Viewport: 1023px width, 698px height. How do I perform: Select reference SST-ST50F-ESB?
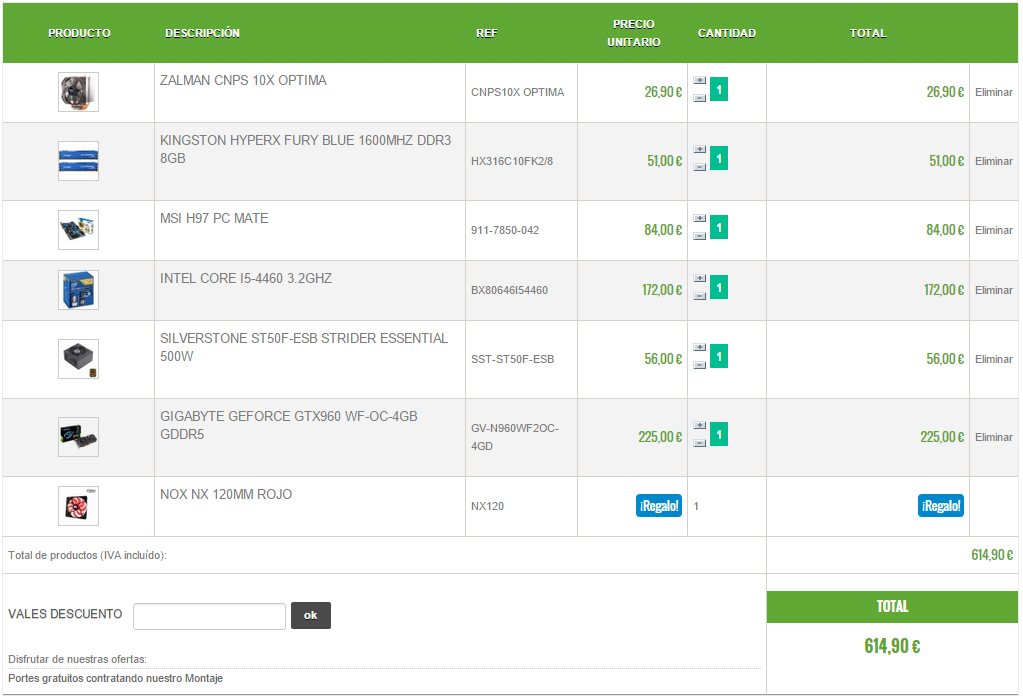pos(512,359)
